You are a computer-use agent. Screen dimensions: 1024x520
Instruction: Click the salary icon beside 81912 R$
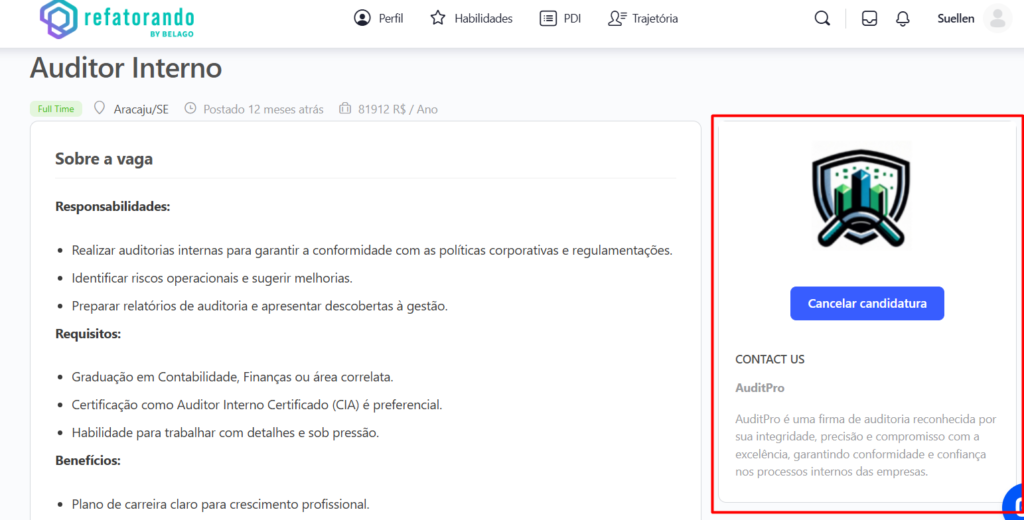coord(345,108)
